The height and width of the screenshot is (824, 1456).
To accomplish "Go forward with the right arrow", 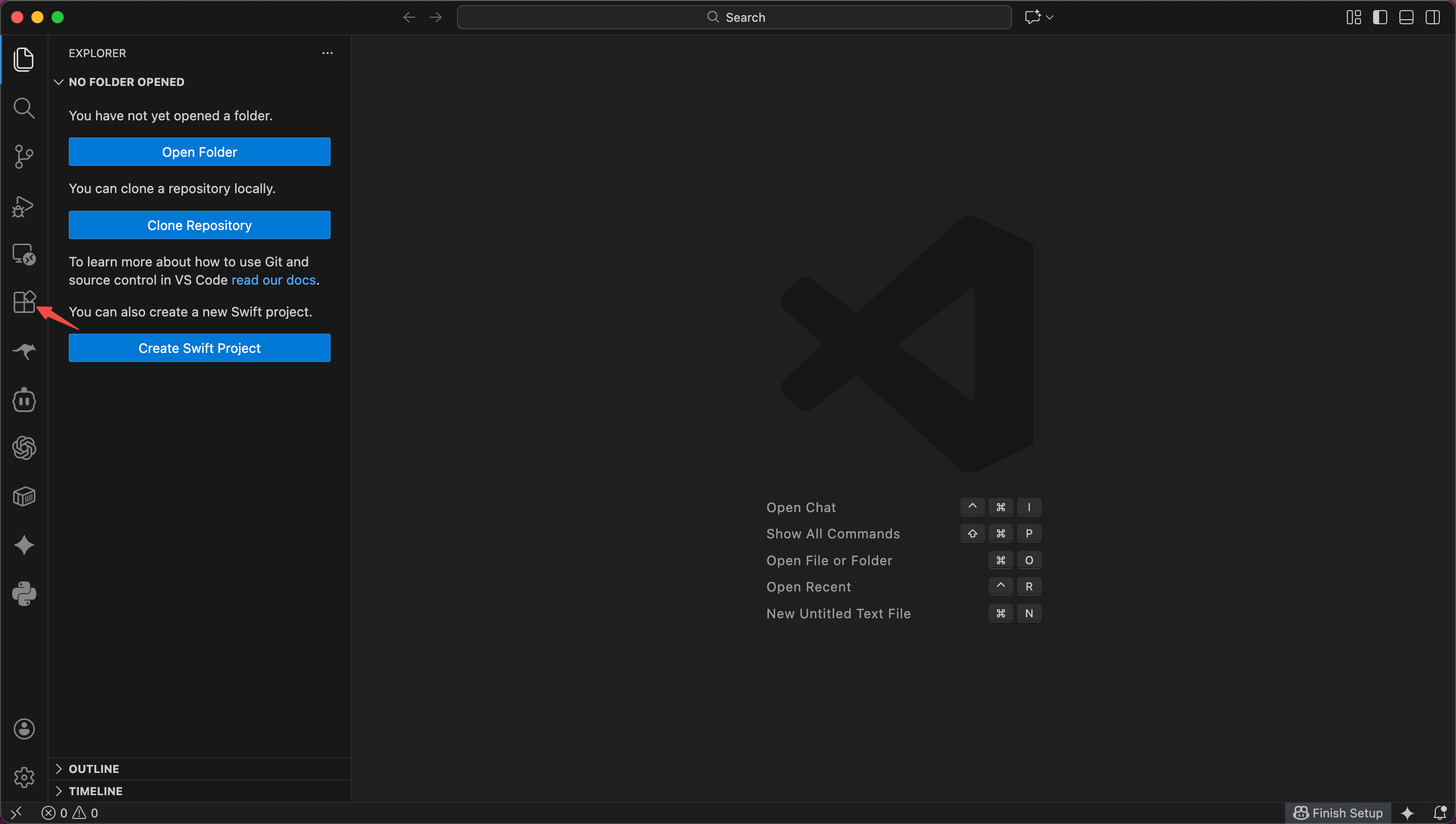I will click(436, 18).
